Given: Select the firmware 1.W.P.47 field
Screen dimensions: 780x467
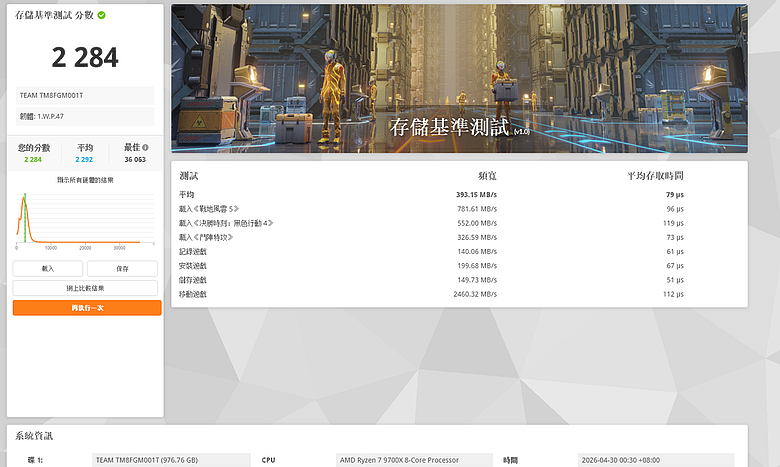Looking at the screenshot, I should coord(85,116).
